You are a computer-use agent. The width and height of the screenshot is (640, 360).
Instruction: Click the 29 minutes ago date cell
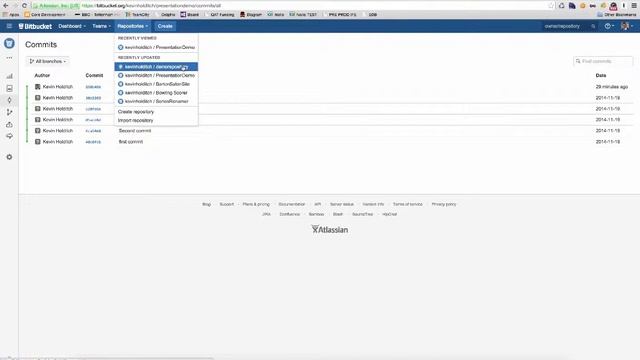click(611, 87)
